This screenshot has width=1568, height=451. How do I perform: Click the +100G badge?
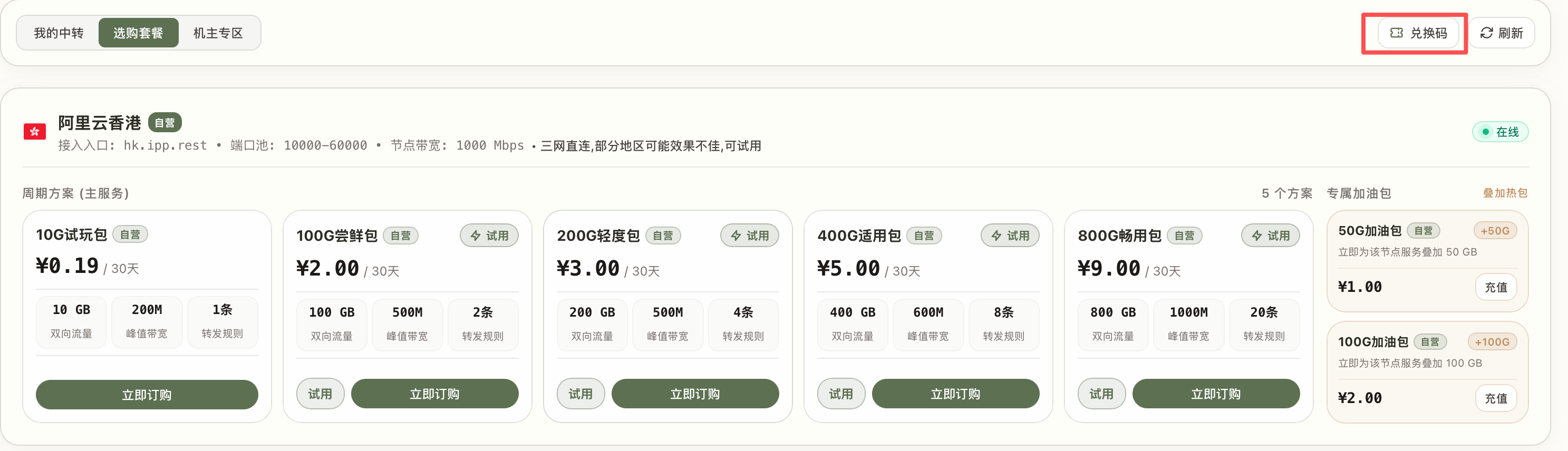tap(1493, 342)
